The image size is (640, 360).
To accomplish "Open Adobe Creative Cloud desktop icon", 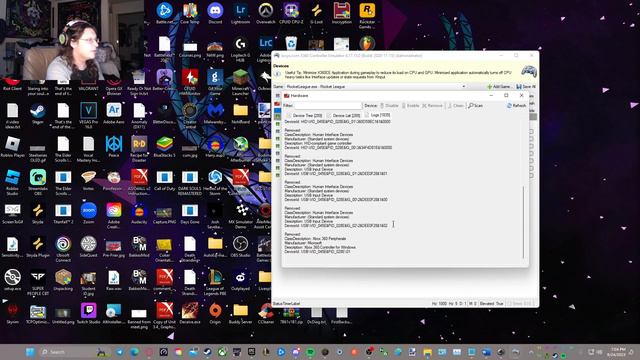I will [x=114, y=216].
